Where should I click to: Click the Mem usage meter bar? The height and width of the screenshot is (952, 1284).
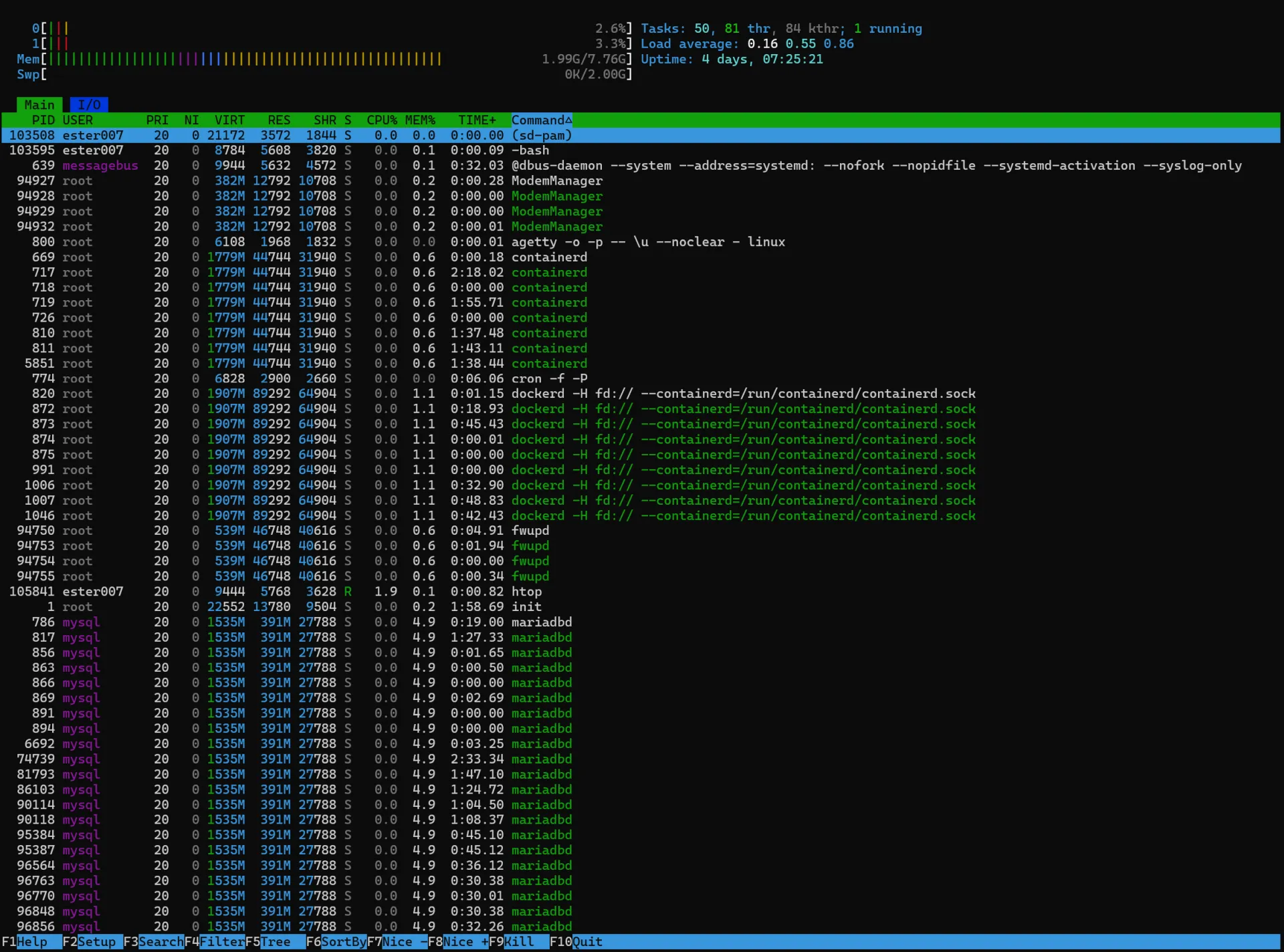point(324,59)
